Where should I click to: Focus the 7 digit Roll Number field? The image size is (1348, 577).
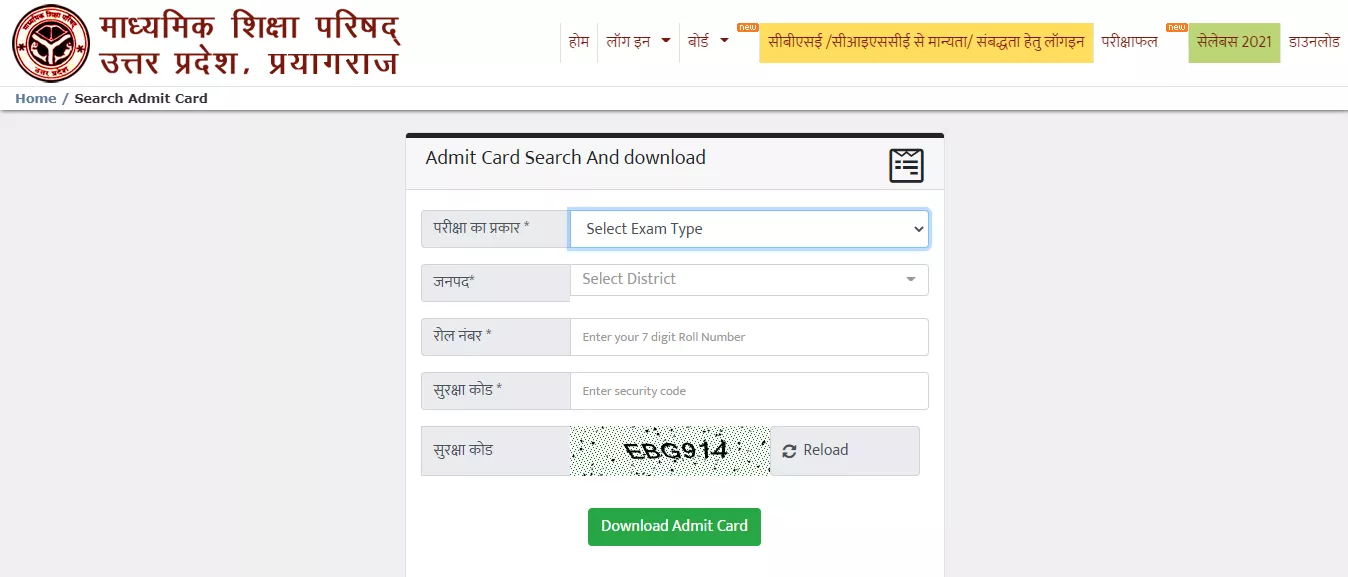749,337
